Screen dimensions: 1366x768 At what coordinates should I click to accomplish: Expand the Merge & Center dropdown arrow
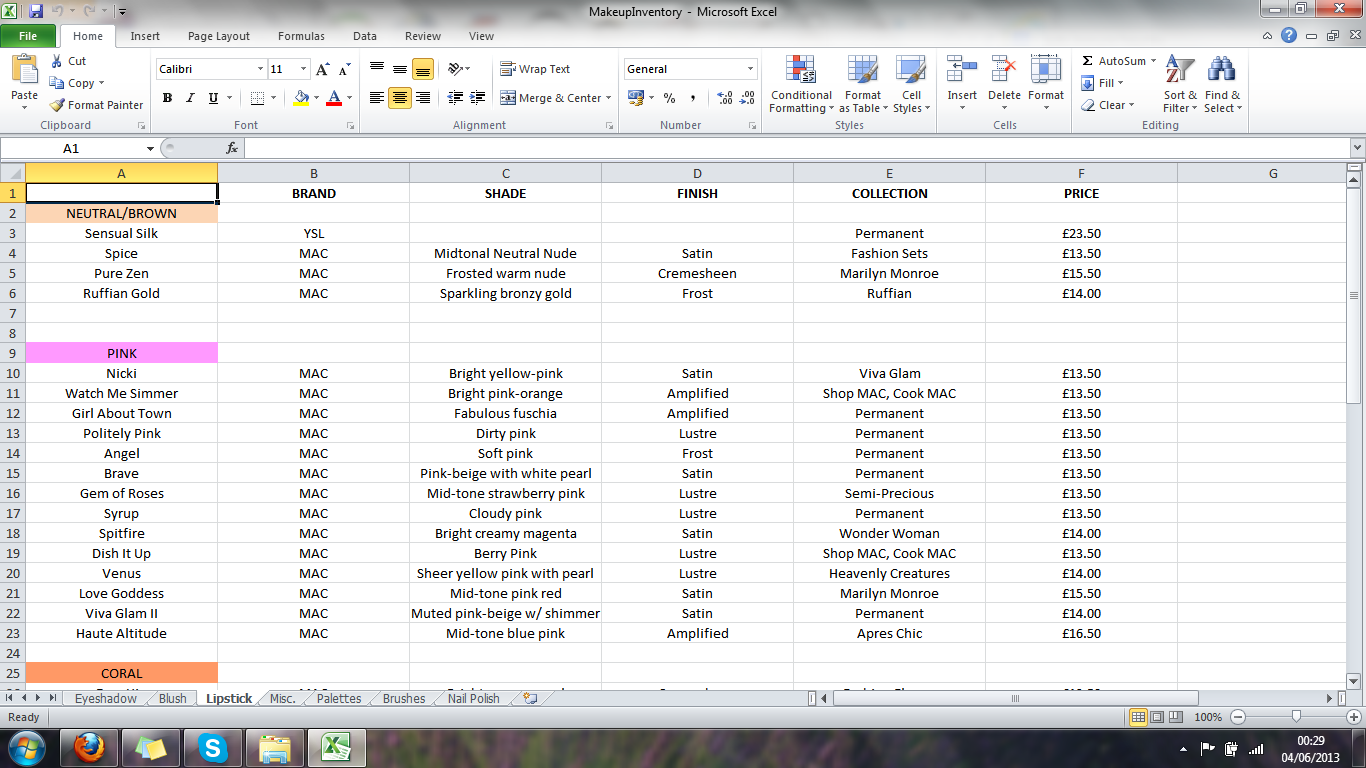click(x=610, y=98)
